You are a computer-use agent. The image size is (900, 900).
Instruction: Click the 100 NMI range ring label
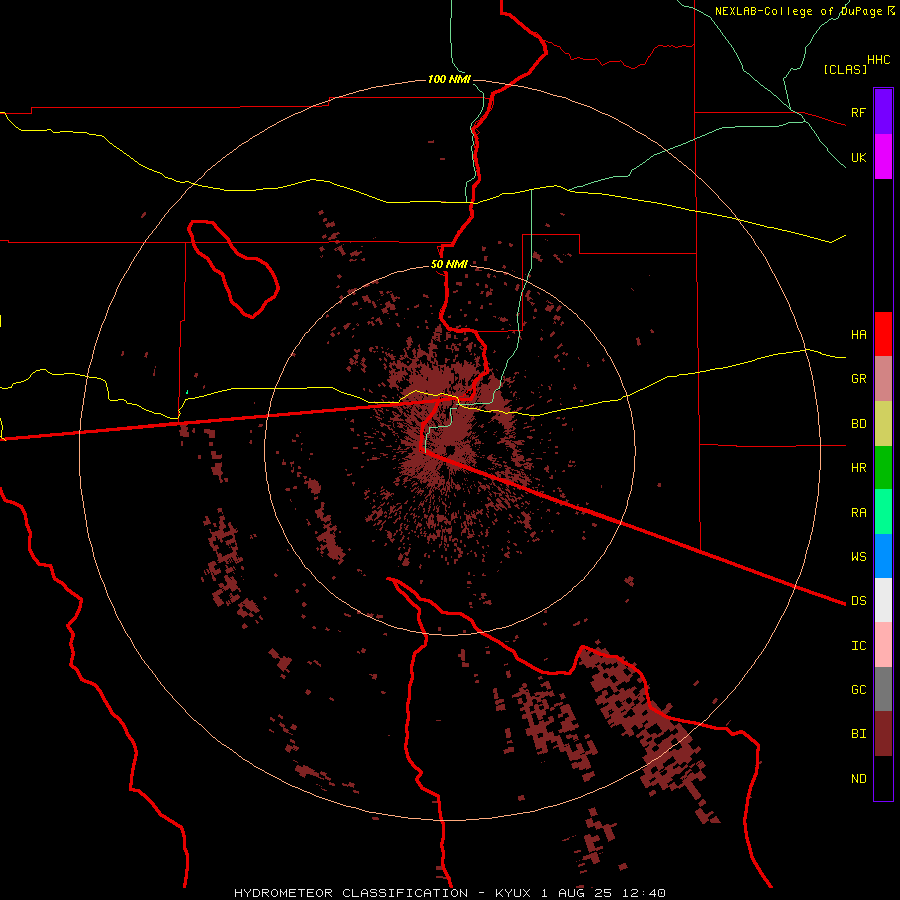(x=449, y=79)
